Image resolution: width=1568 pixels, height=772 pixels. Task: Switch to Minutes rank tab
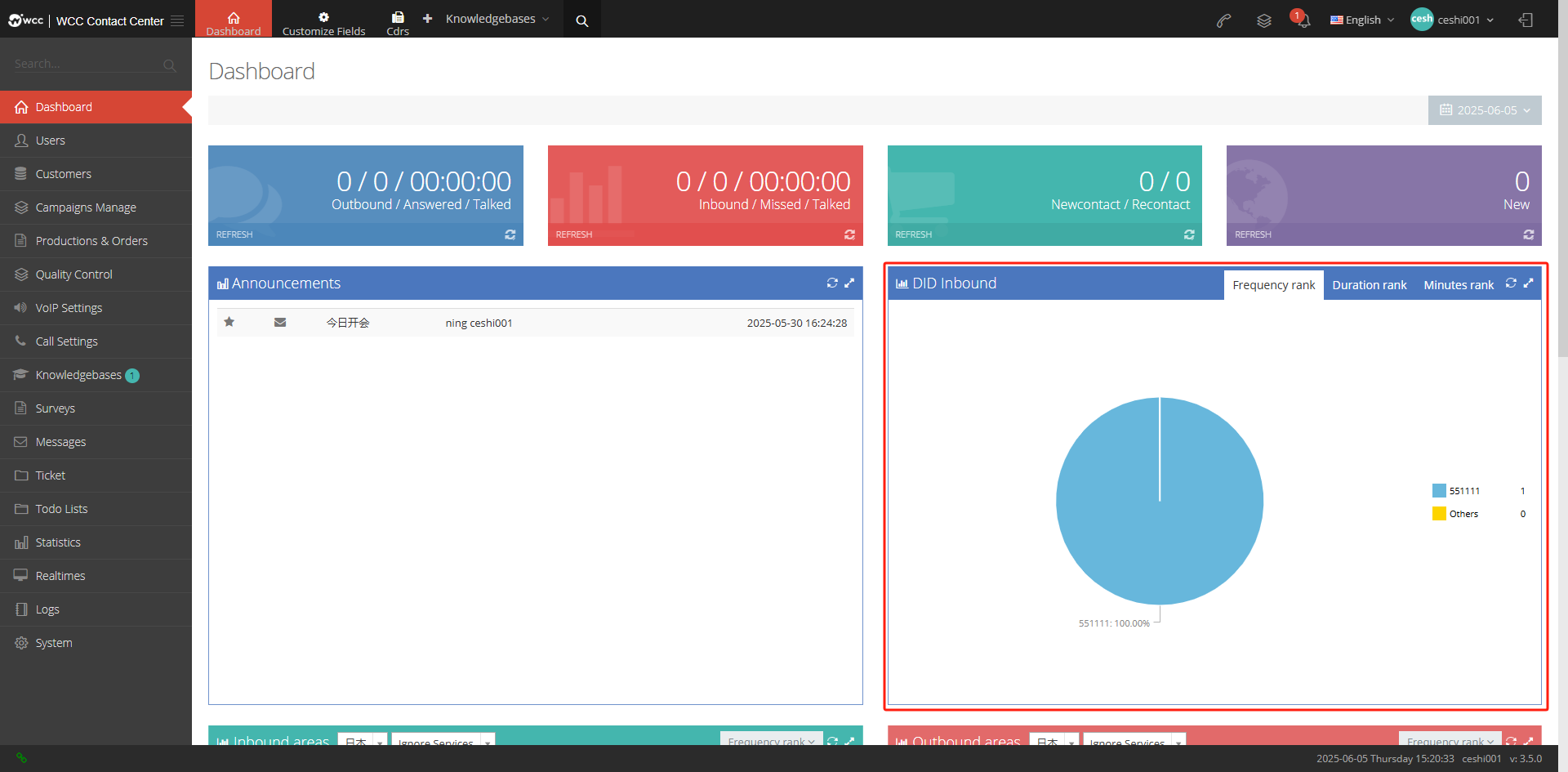[x=1459, y=285]
